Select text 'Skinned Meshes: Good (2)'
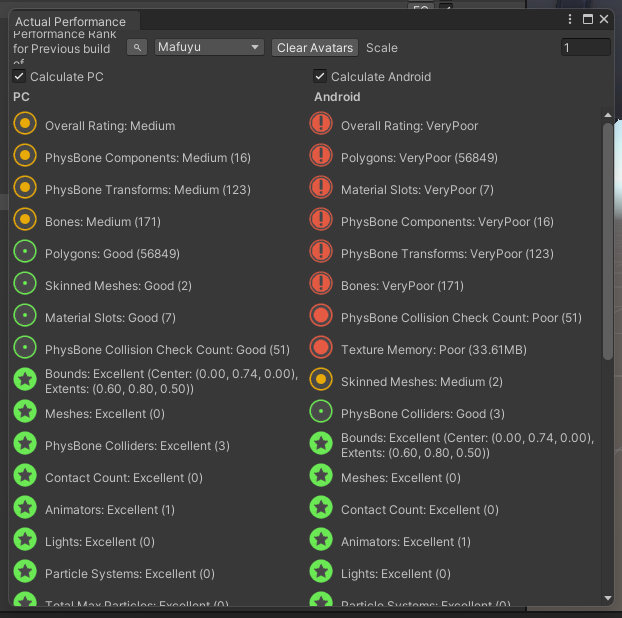The width and height of the screenshot is (622, 618). click(x=118, y=286)
